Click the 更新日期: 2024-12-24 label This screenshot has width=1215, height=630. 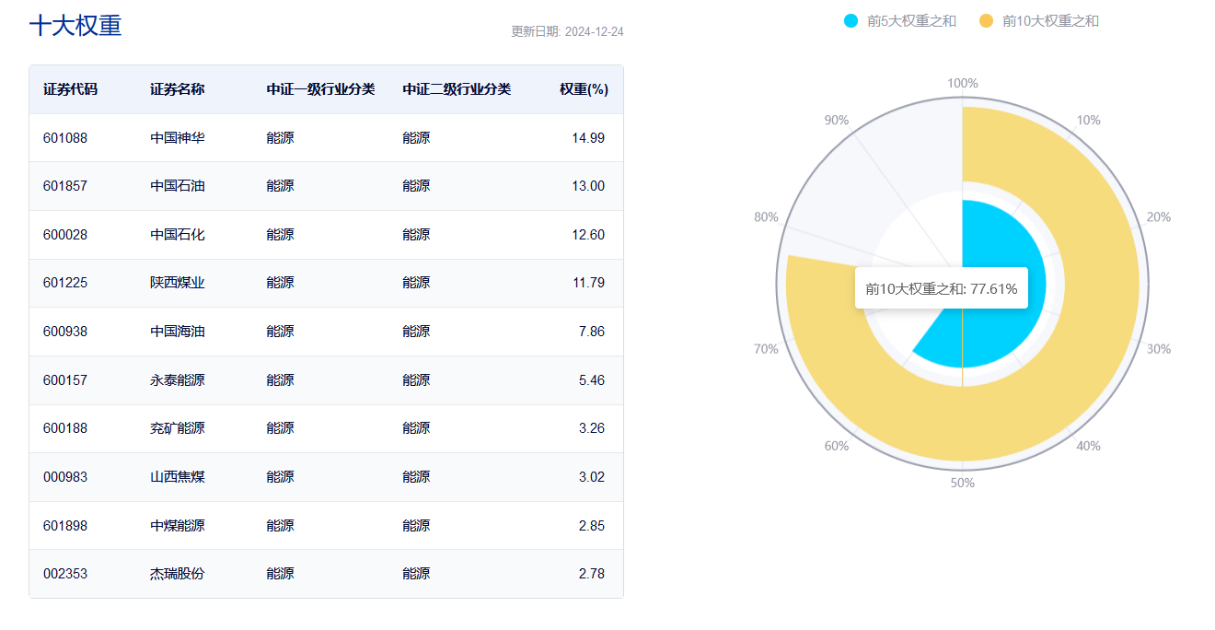pos(568,31)
